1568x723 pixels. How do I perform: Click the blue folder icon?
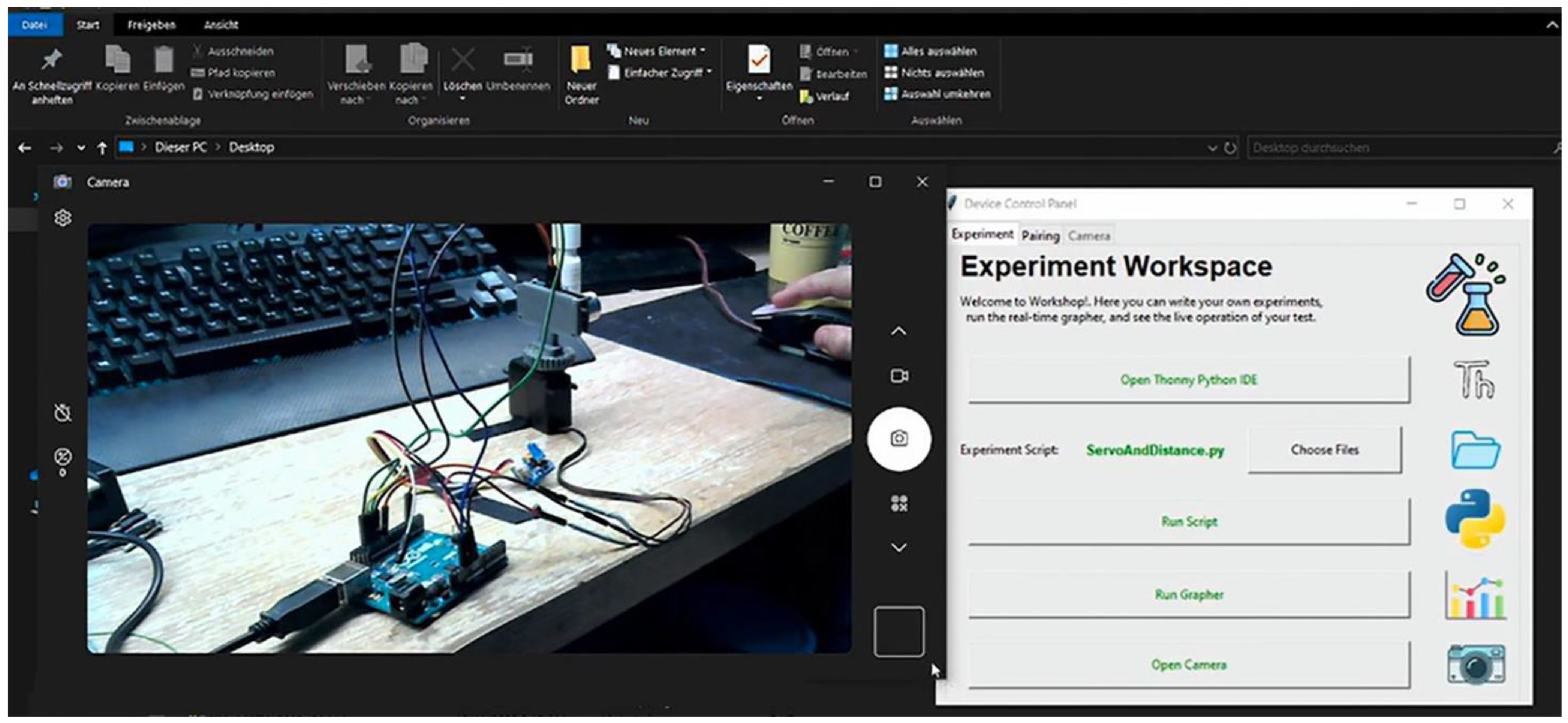coord(1475,450)
